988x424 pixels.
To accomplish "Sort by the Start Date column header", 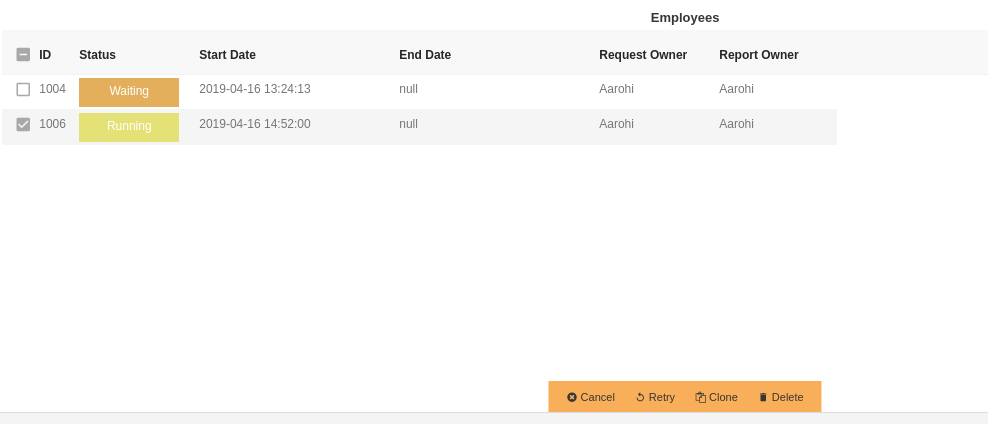I will [227, 55].
